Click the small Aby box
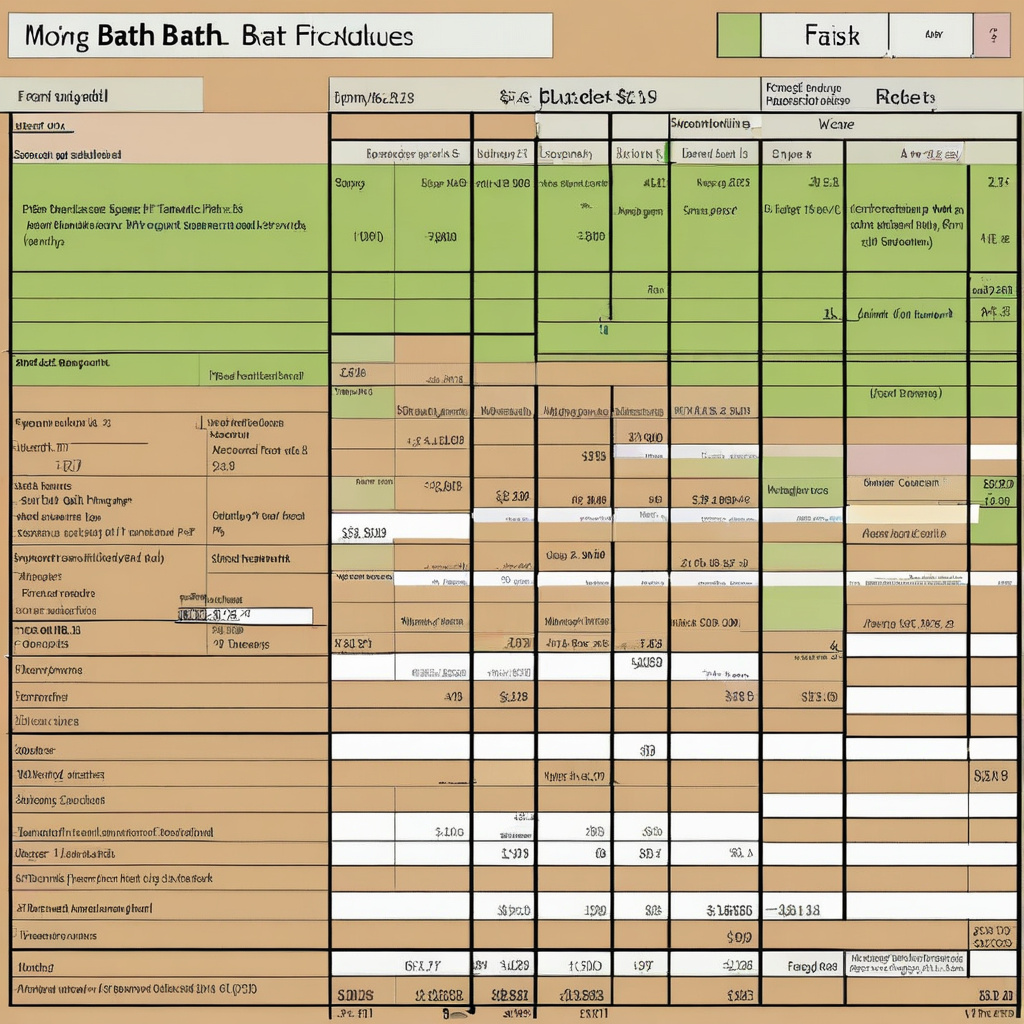Image resolution: width=1024 pixels, height=1024 pixels. point(932,35)
